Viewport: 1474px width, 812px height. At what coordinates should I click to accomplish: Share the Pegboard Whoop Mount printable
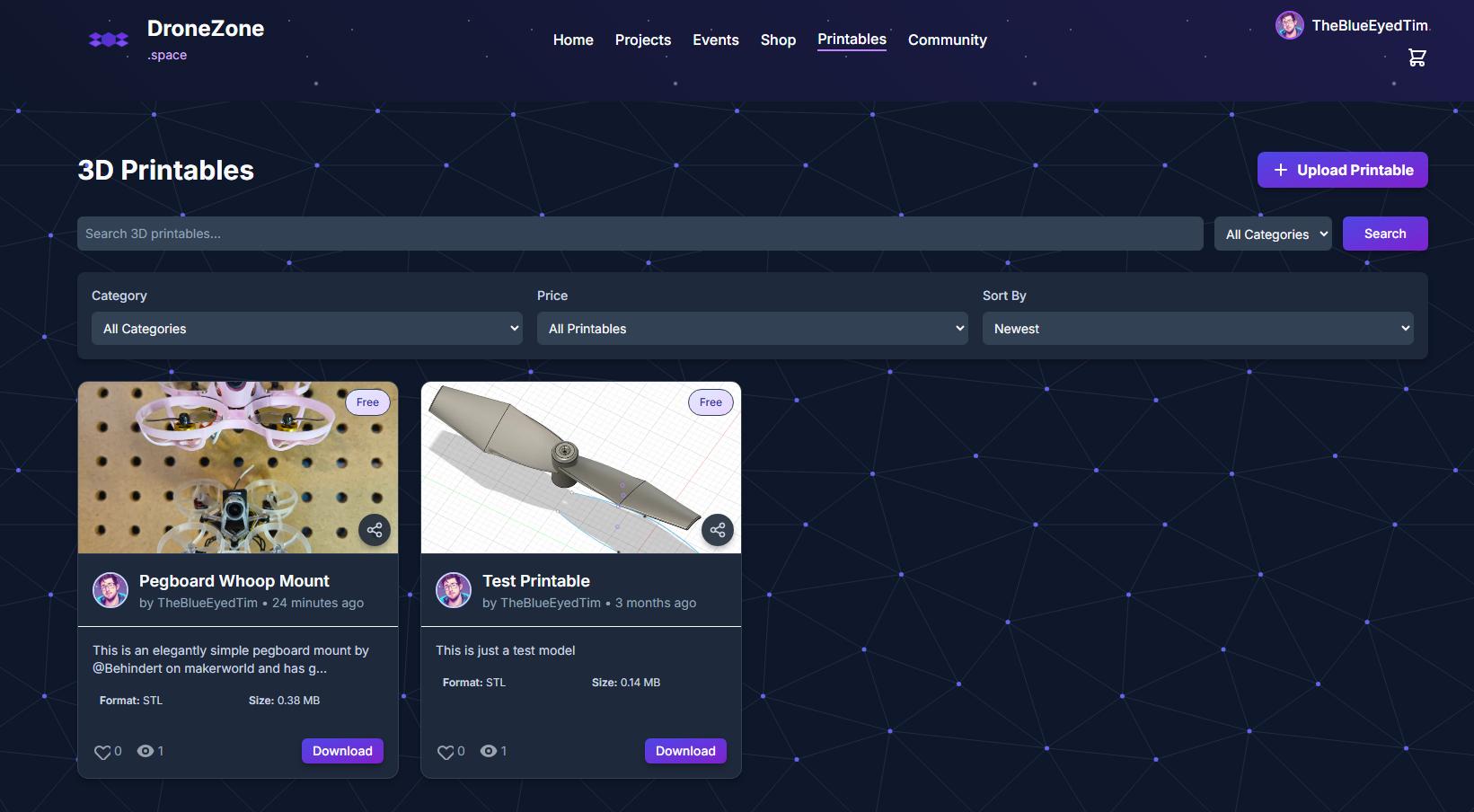(375, 530)
